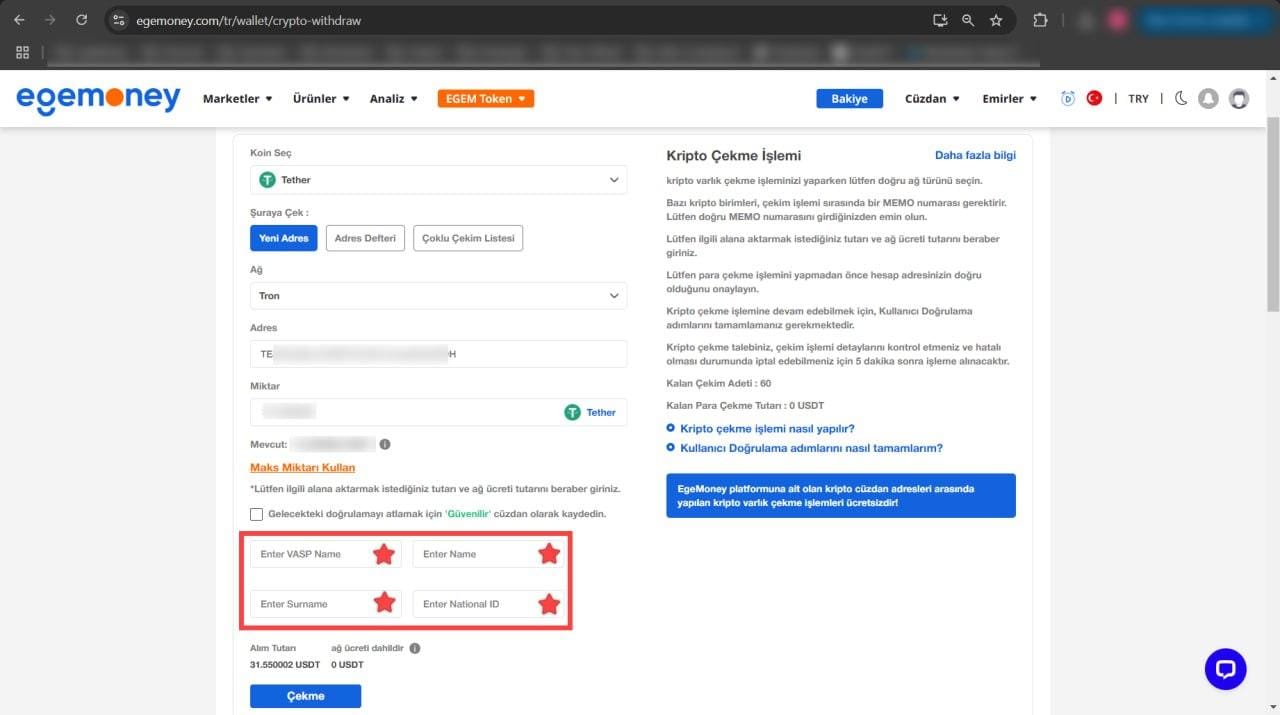Click the 31.550002 USDT Alım Tutarı value

(x=285, y=665)
